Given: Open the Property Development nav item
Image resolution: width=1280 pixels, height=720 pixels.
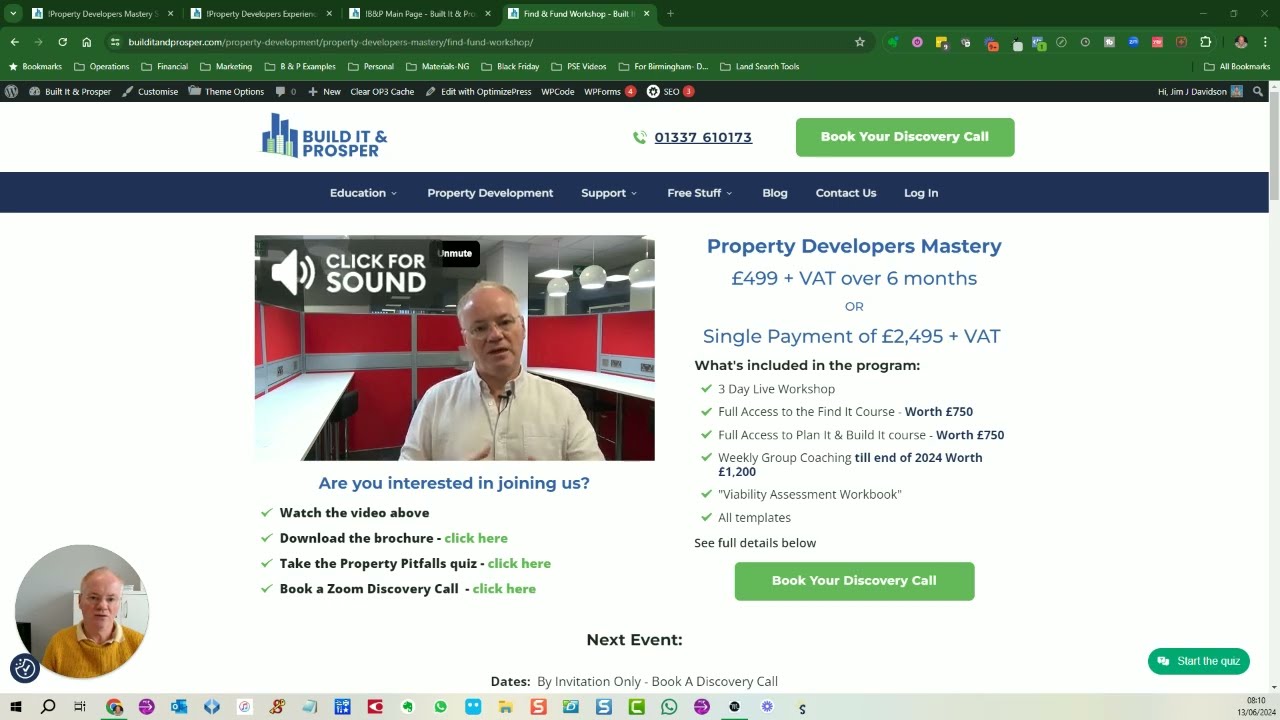Looking at the screenshot, I should click(490, 193).
